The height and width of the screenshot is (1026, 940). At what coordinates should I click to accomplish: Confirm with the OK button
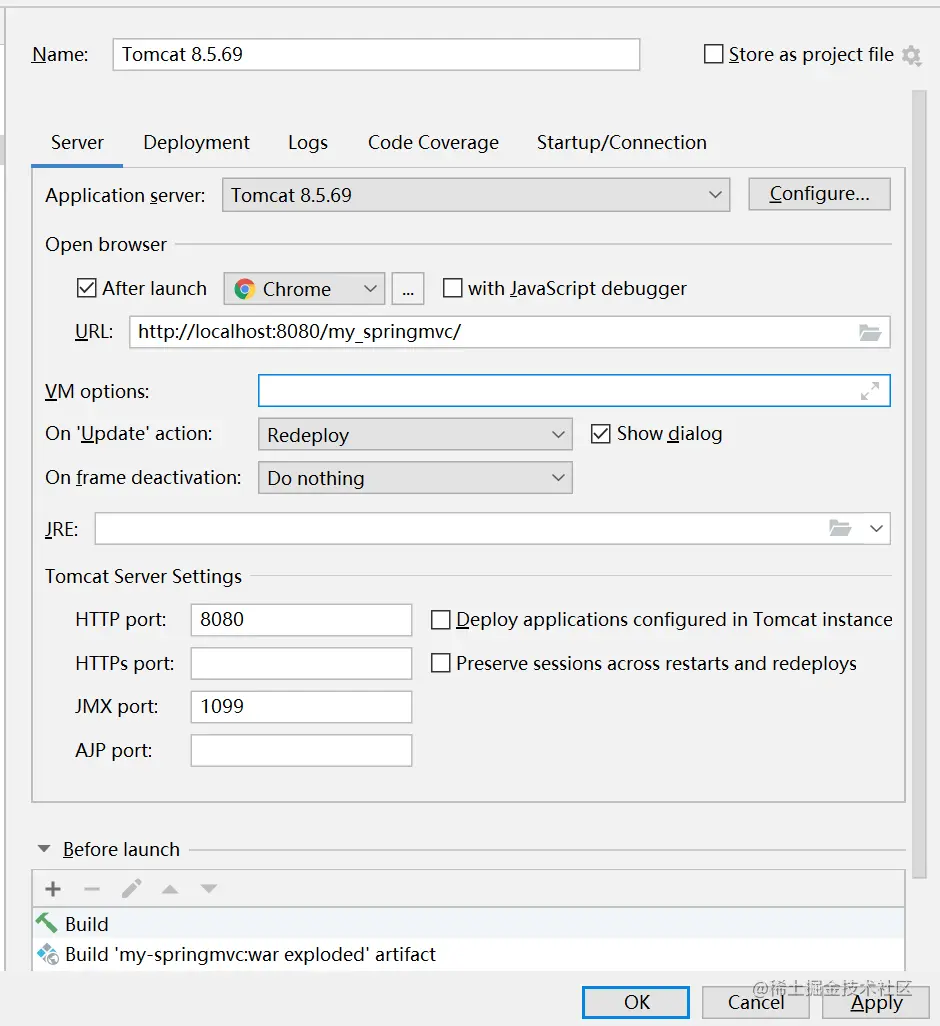pos(636,1002)
